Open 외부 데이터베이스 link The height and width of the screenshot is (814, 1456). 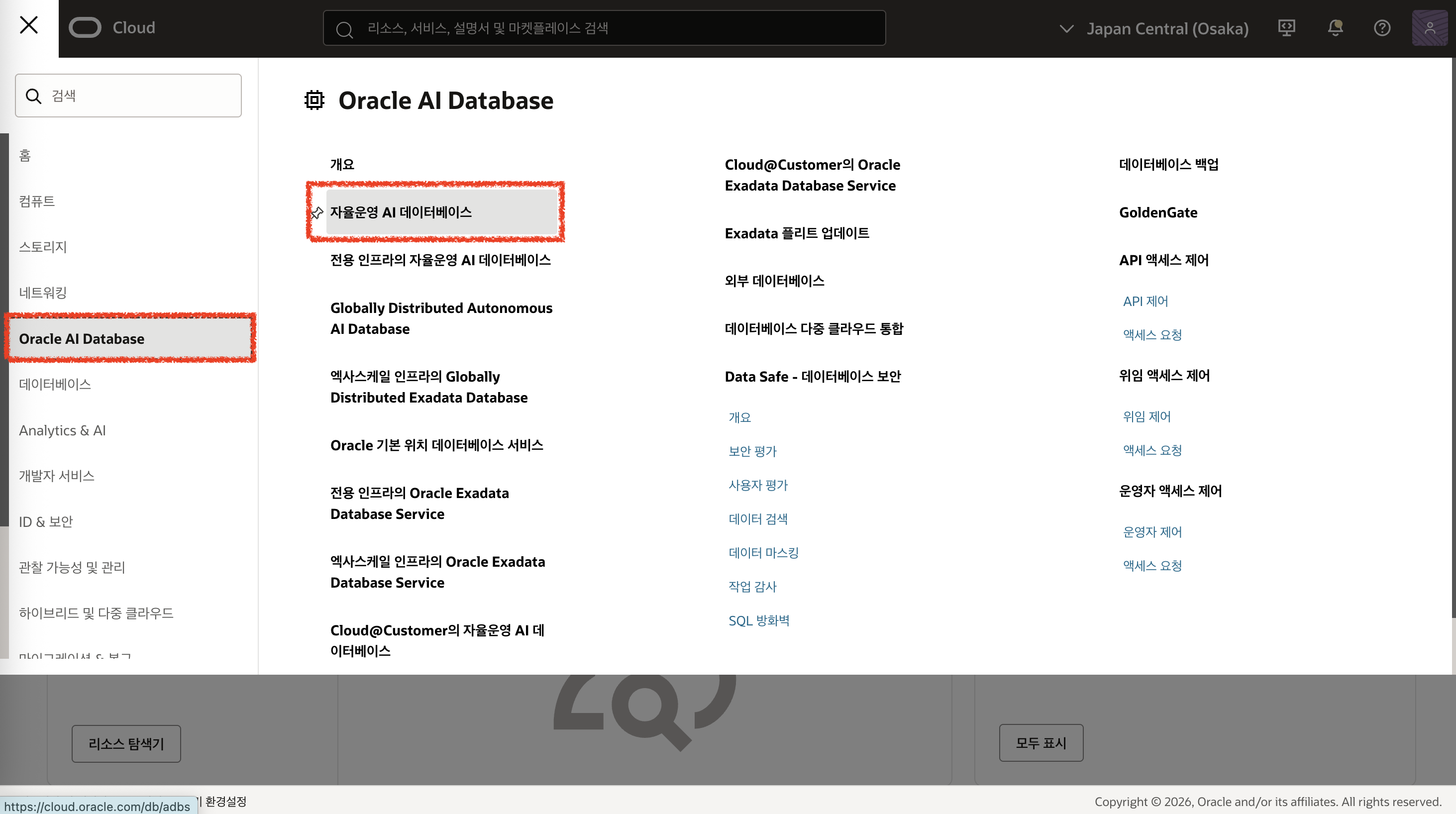pyautogui.click(x=774, y=281)
